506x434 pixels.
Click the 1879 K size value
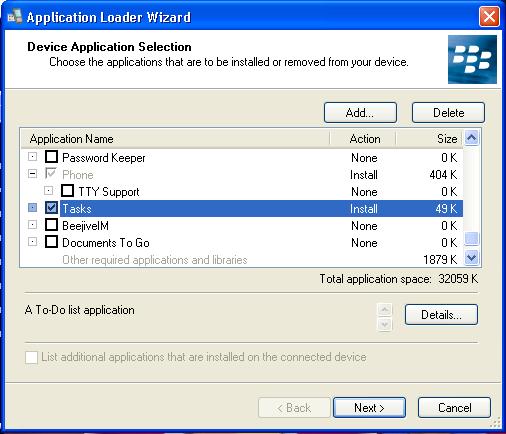tap(440, 260)
